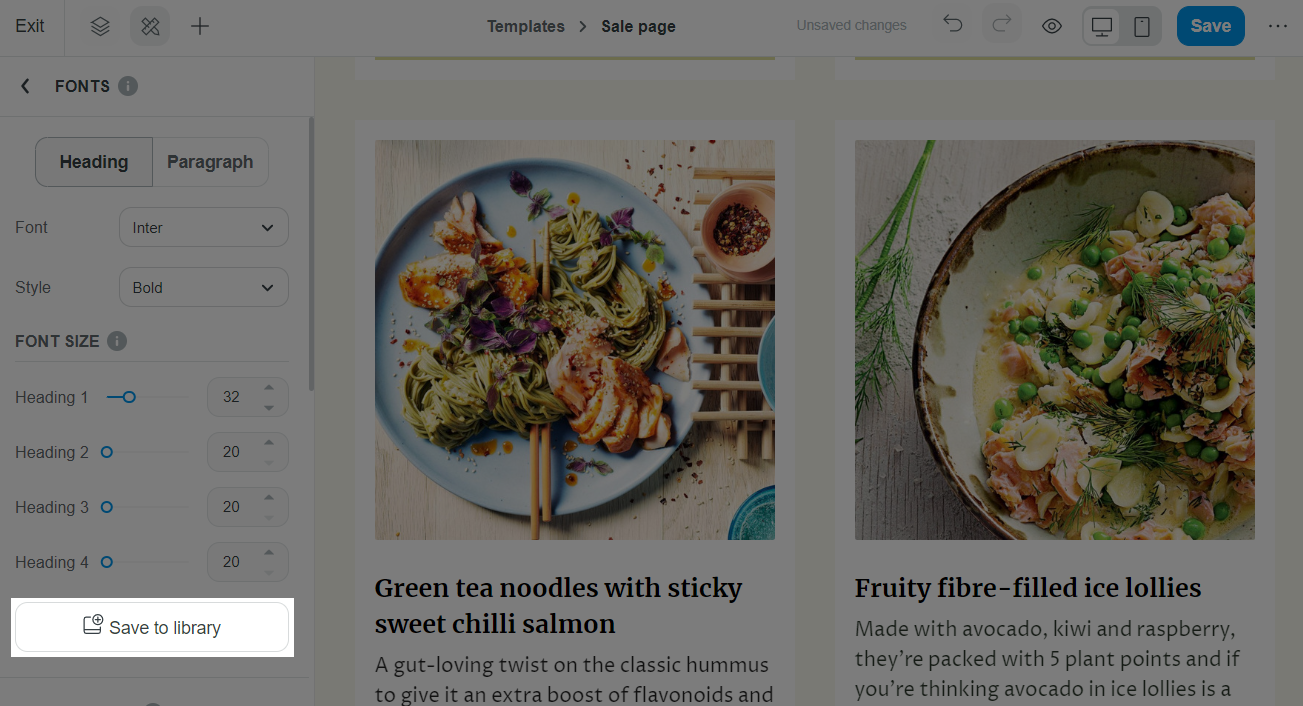Viewport: 1303px width, 706px height.
Task: Switch to the Paragraph tab
Action: [210, 162]
